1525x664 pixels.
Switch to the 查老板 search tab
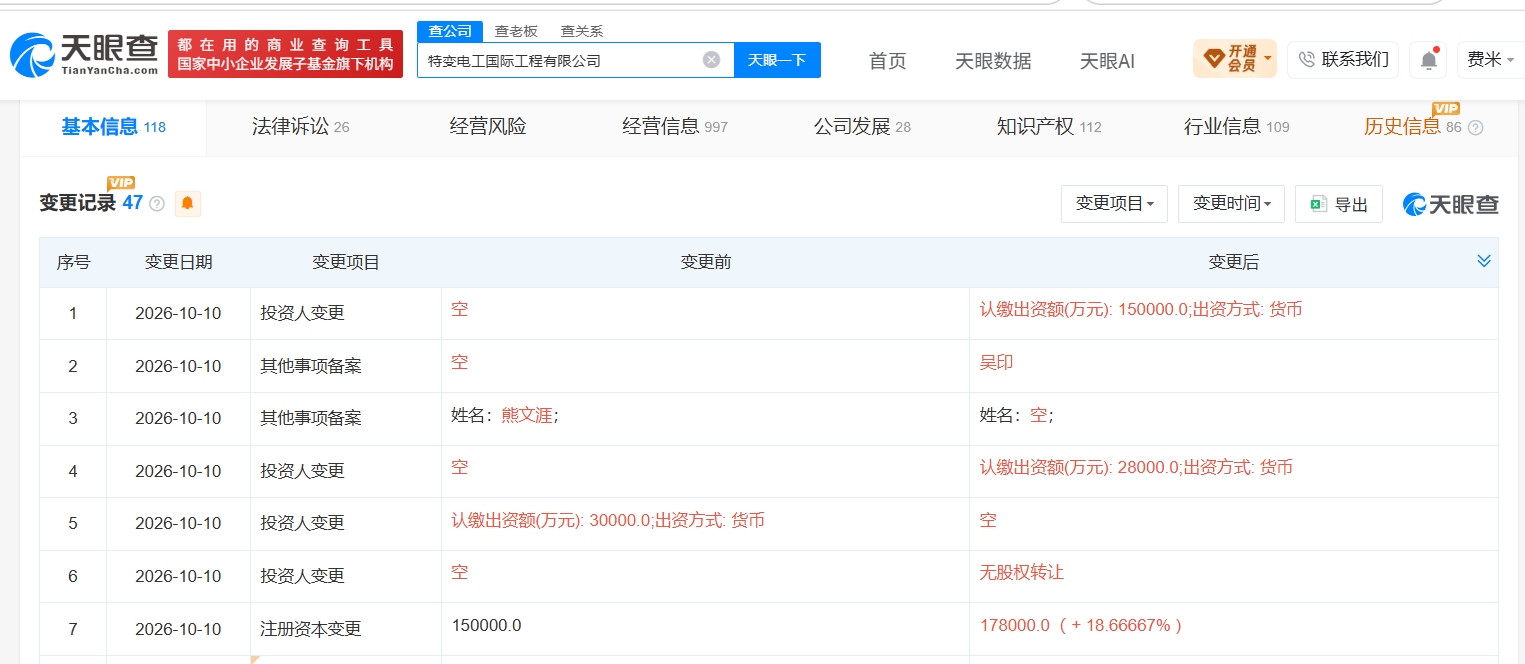coord(516,31)
